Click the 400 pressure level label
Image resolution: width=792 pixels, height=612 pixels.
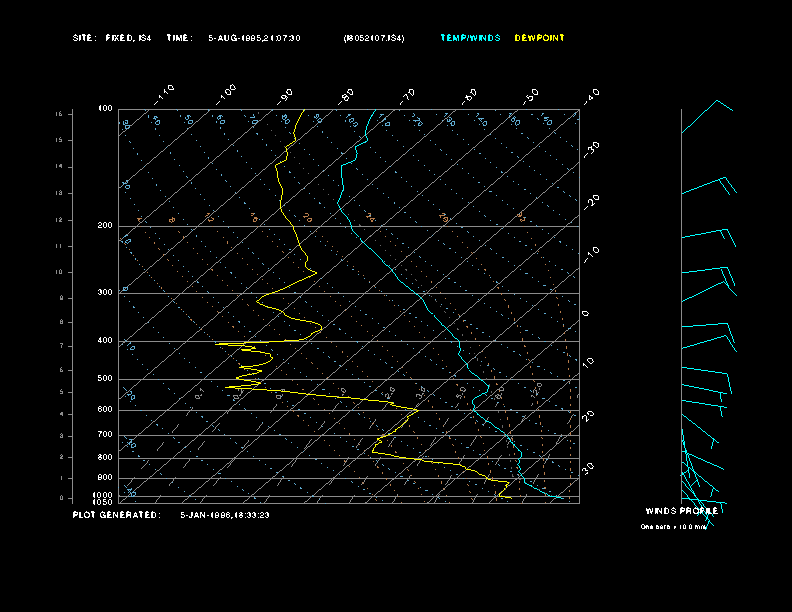click(x=105, y=341)
